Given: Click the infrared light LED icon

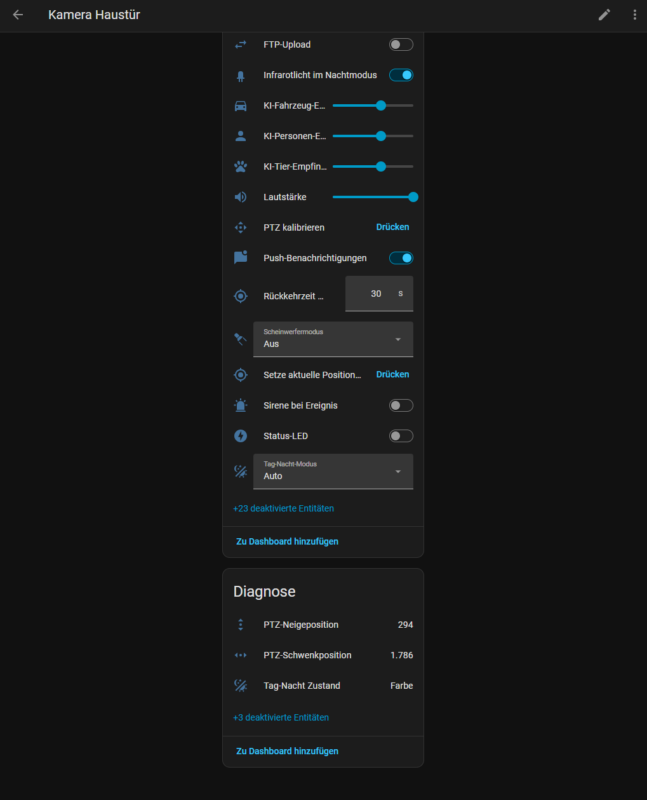Looking at the screenshot, I should pyautogui.click(x=240, y=76).
